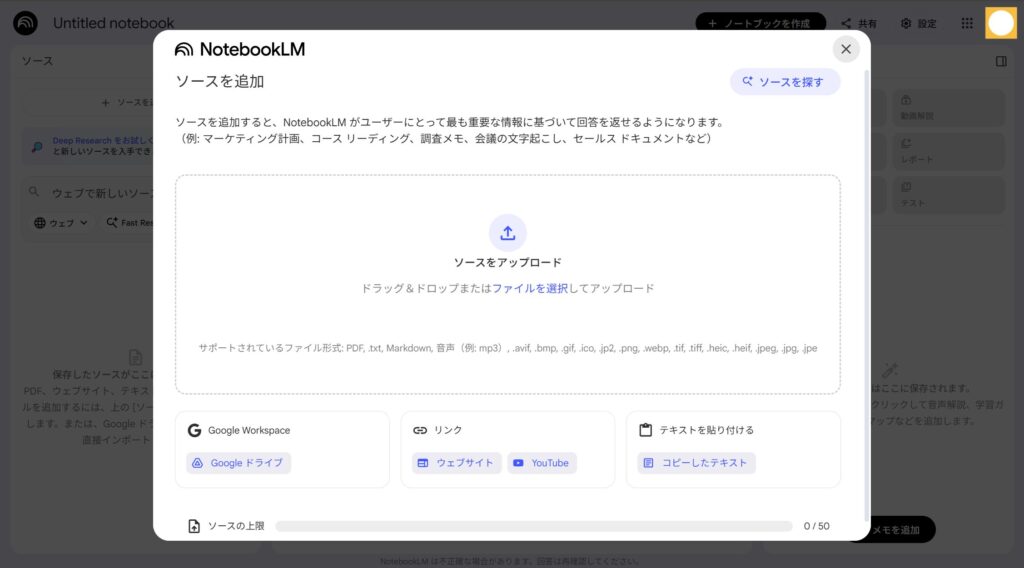This screenshot has width=1024, height=568.
Task: Click the source limit icon
Action: click(x=194, y=526)
